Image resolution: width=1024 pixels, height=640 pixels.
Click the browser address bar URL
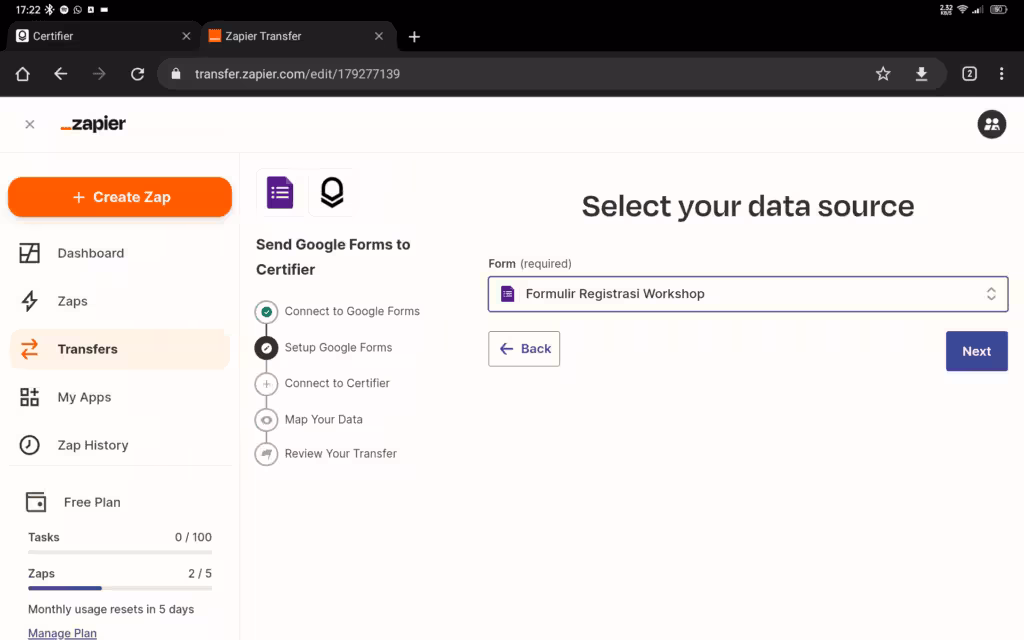click(297, 74)
